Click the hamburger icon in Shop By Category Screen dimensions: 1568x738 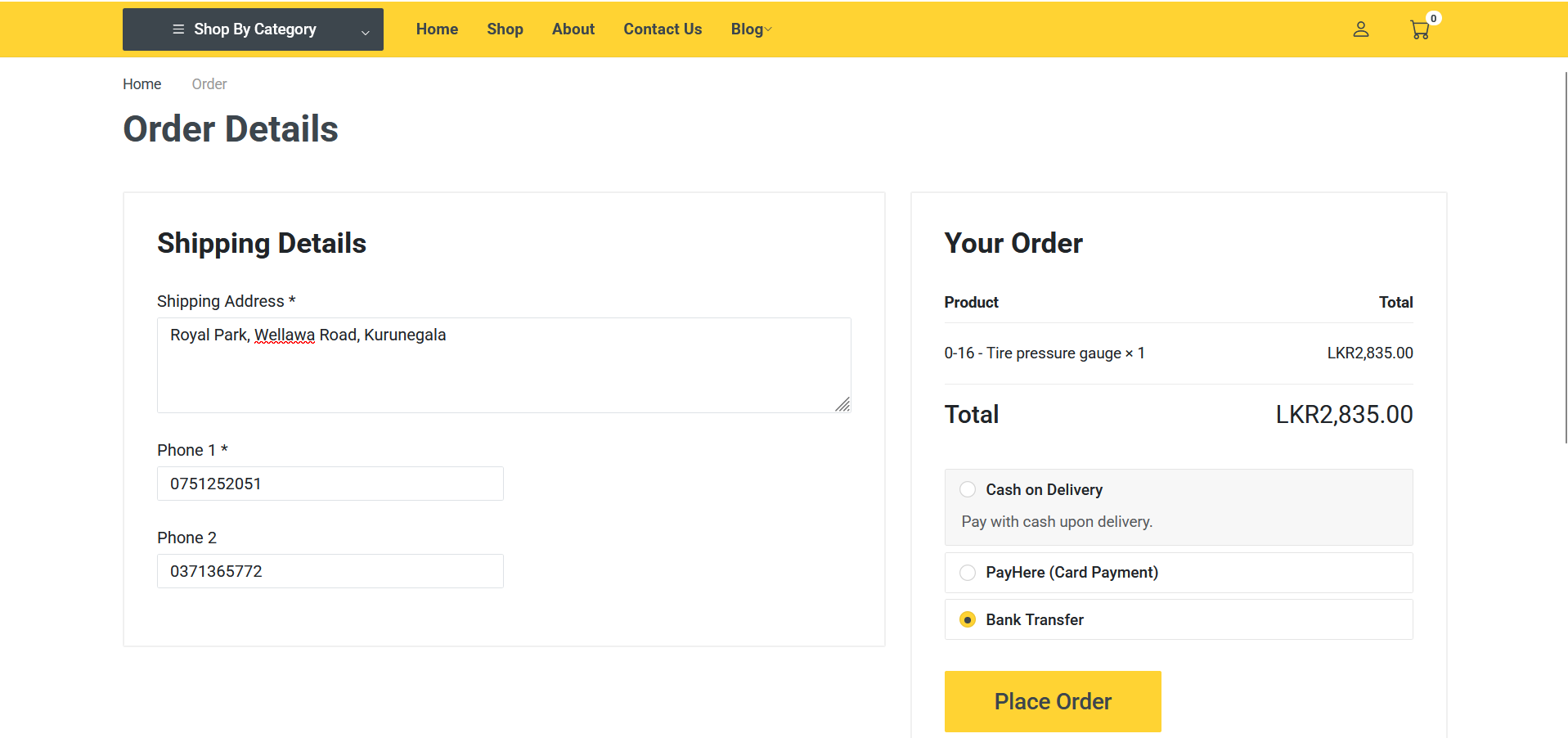click(178, 29)
